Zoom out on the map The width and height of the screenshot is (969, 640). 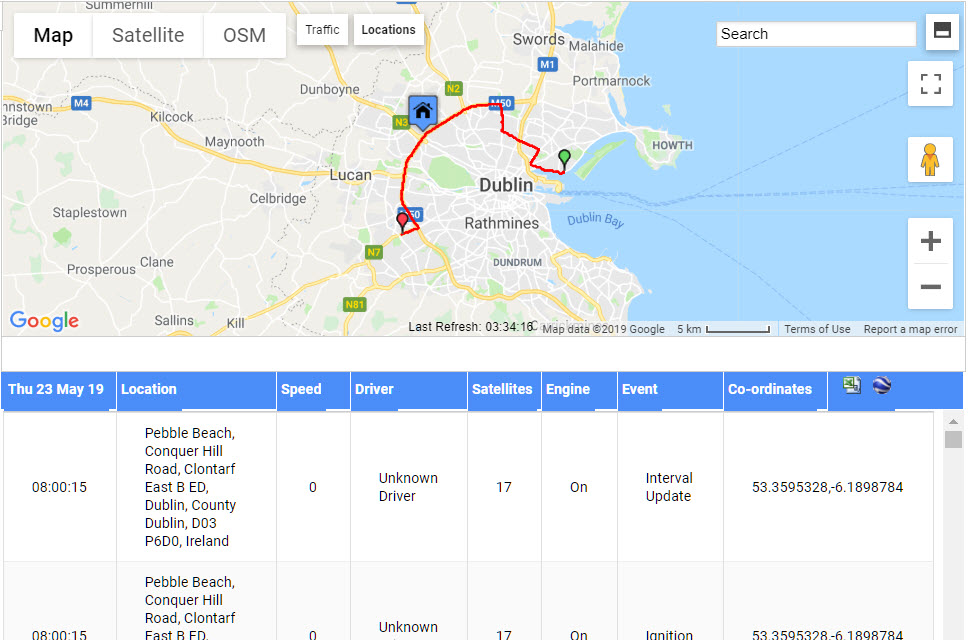tap(930, 287)
